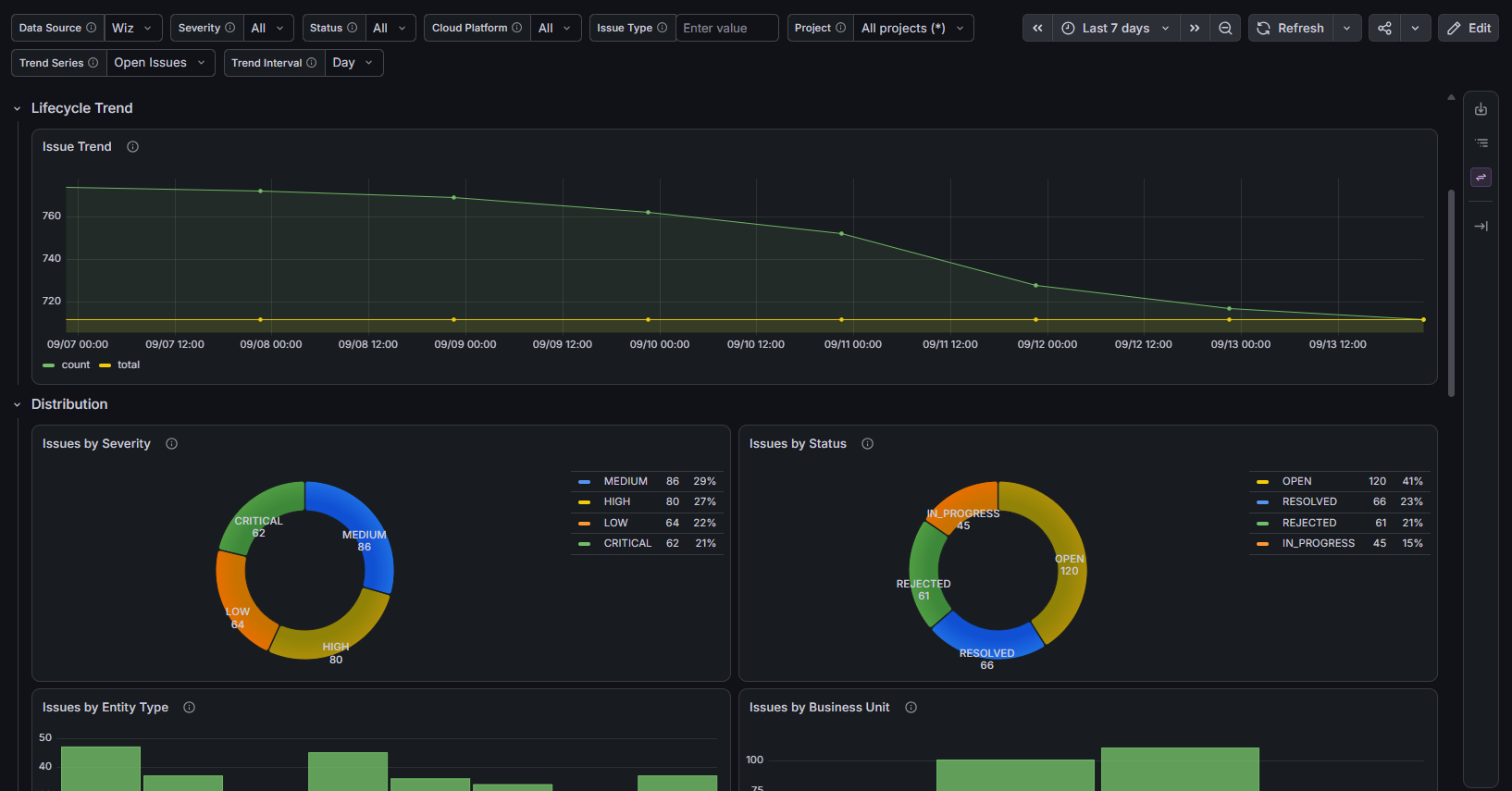Click the Issue Trend panel info icon
Viewport: 1512px width, 791px height.
[x=132, y=147]
